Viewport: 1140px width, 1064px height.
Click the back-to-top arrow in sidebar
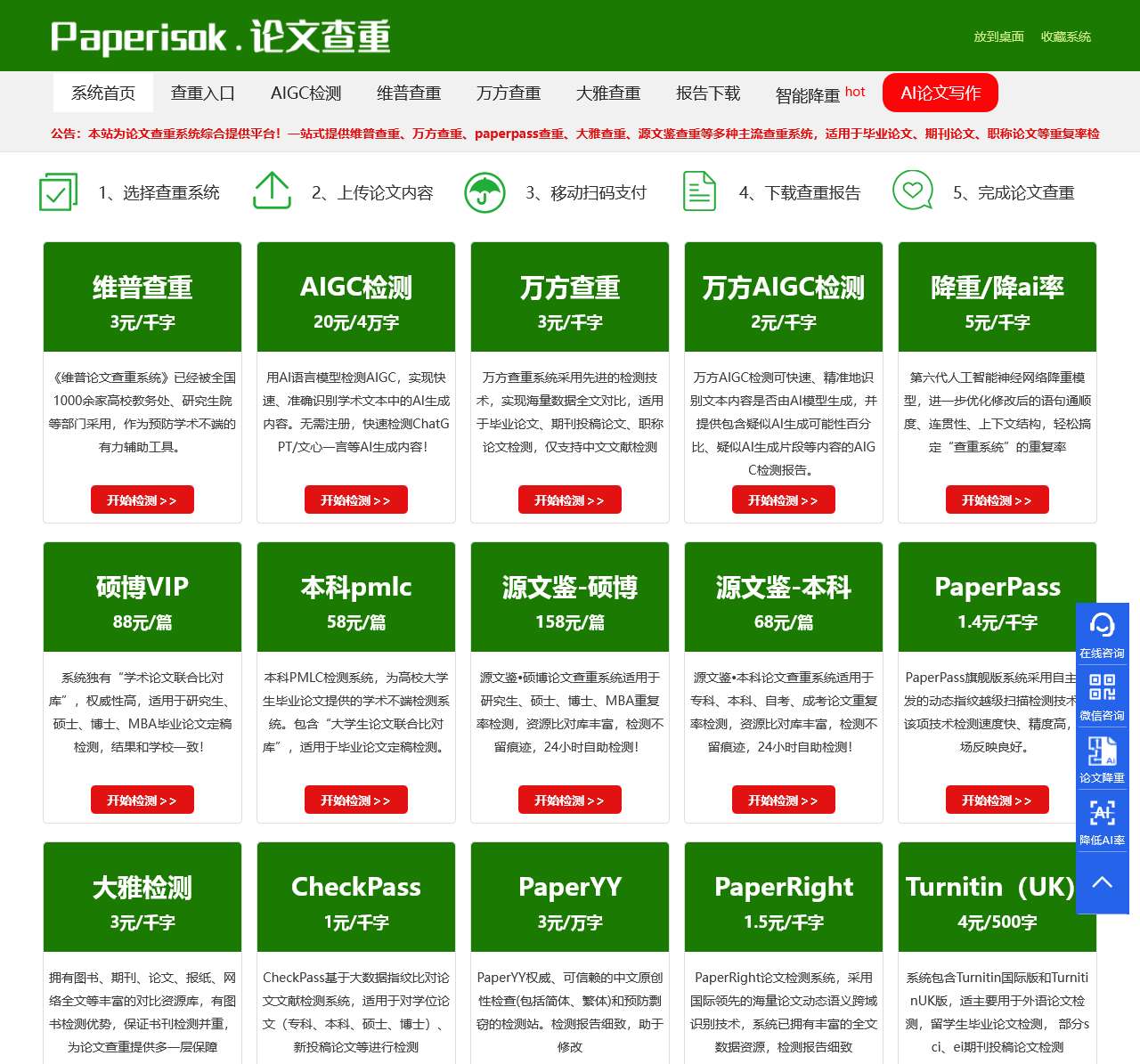pyautogui.click(x=1103, y=882)
